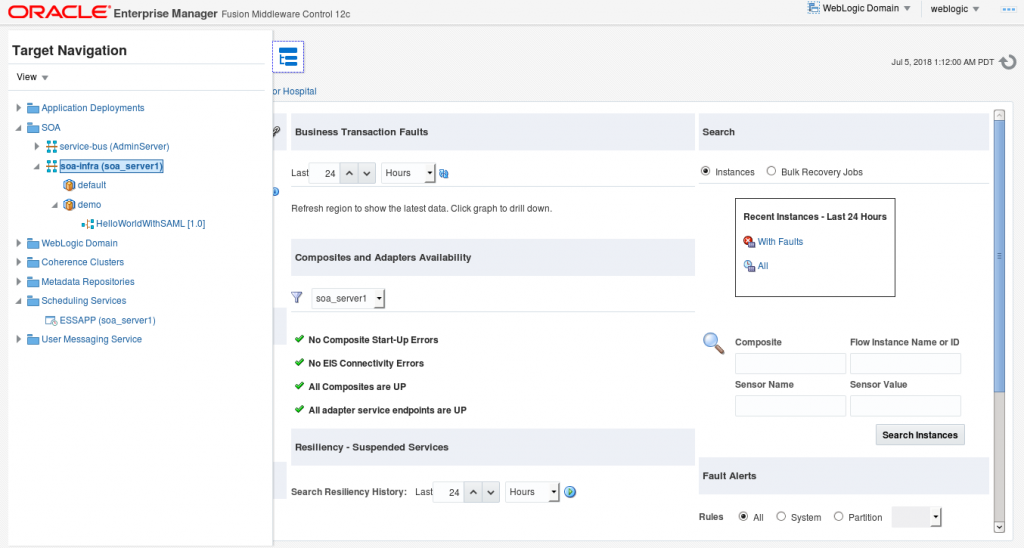Click the Composite input field
Viewport: 1024px width, 548px height.
point(790,363)
